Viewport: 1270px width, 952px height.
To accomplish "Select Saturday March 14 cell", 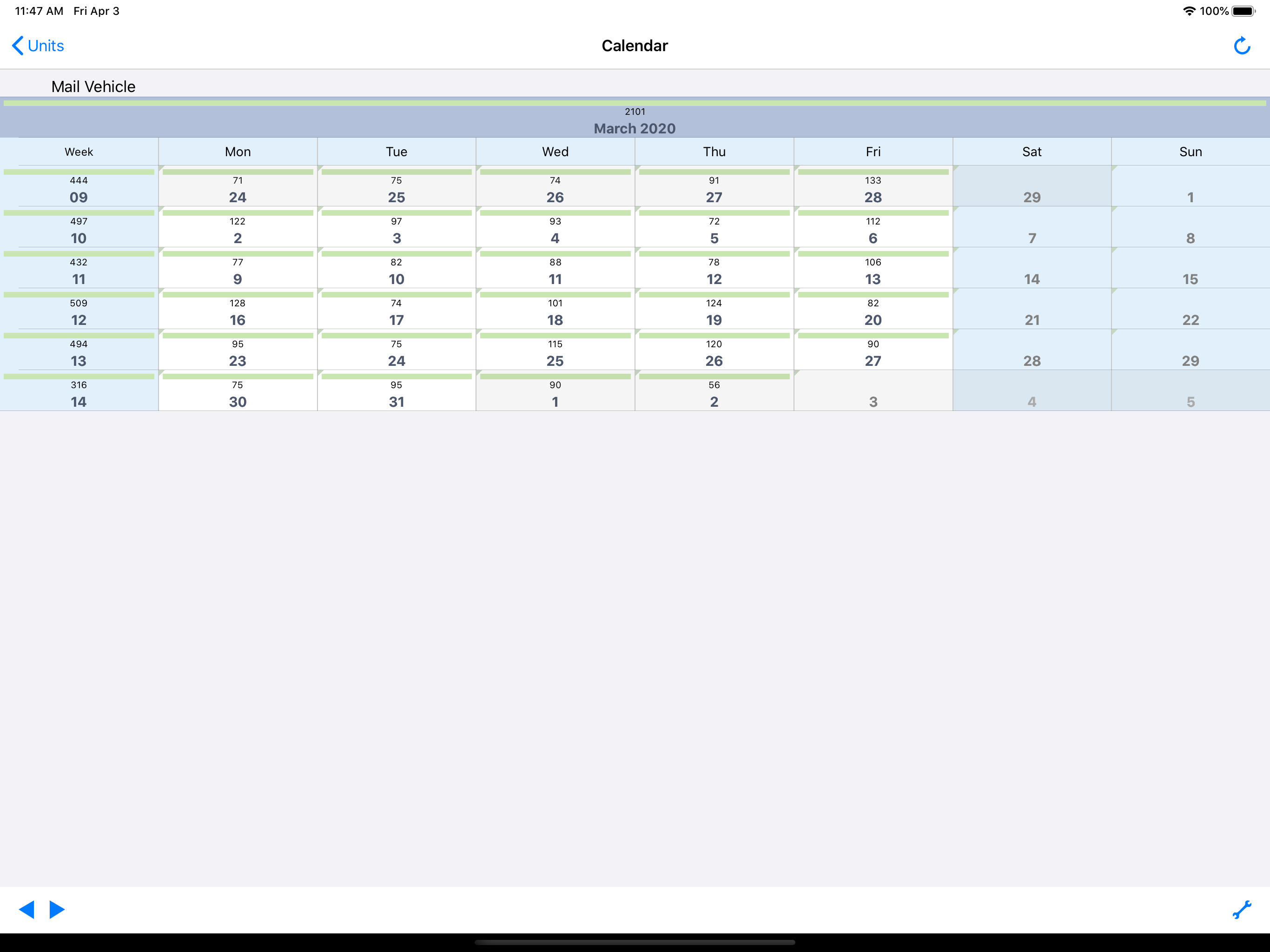I will tap(1032, 268).
